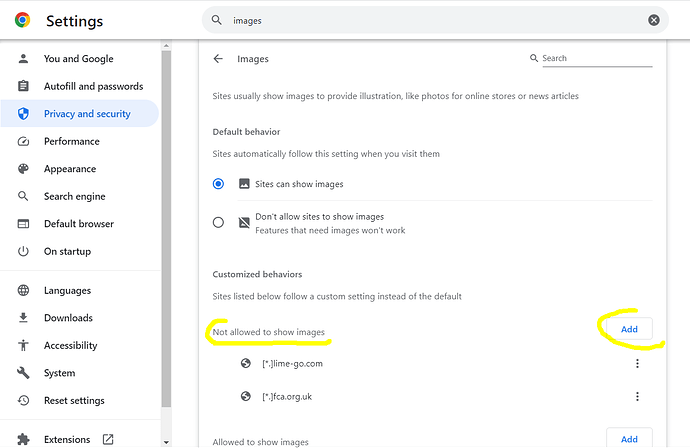Click the Performance gauge icon
This screenshot has height=448, width=690.
tap(23, 142)
